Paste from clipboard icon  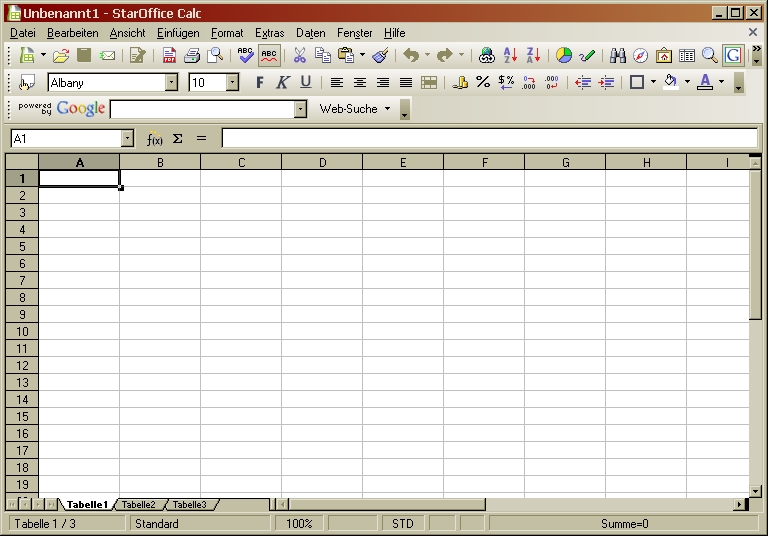pyautogui.click(x=346, y=55)
